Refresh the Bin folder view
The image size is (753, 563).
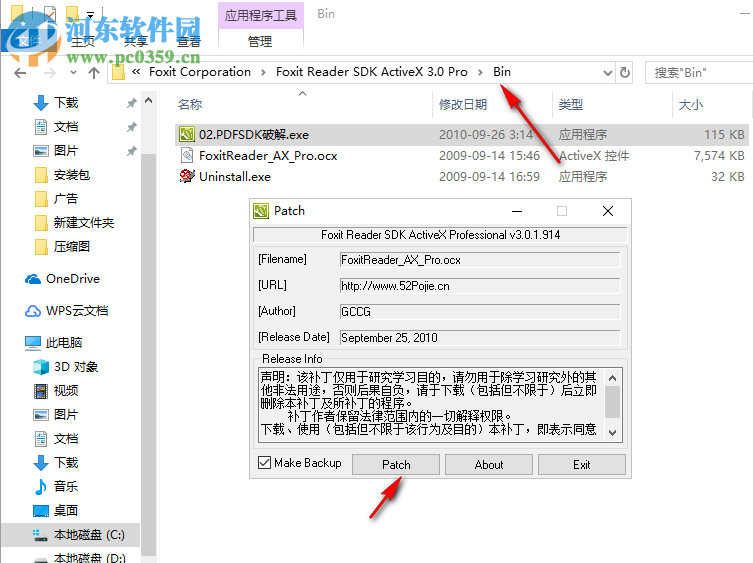click(625, 73)
